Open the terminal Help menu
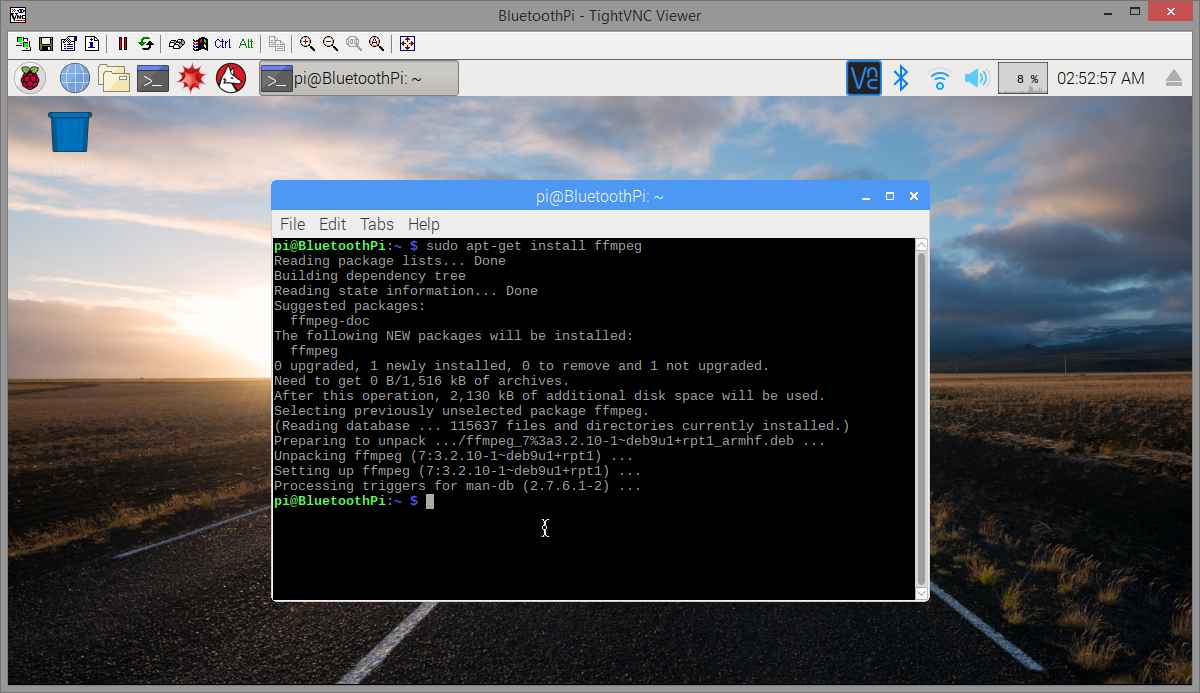1200x693 pixels. (424, 224)
